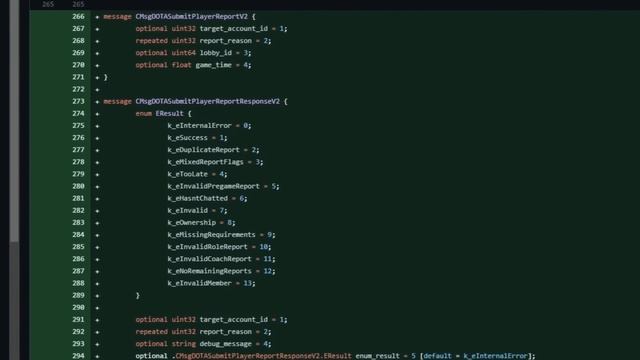This screenshot has width=640, height=360.
Task: Click 'k_eInvalidCoachReport' enum value
Action: 209,259
